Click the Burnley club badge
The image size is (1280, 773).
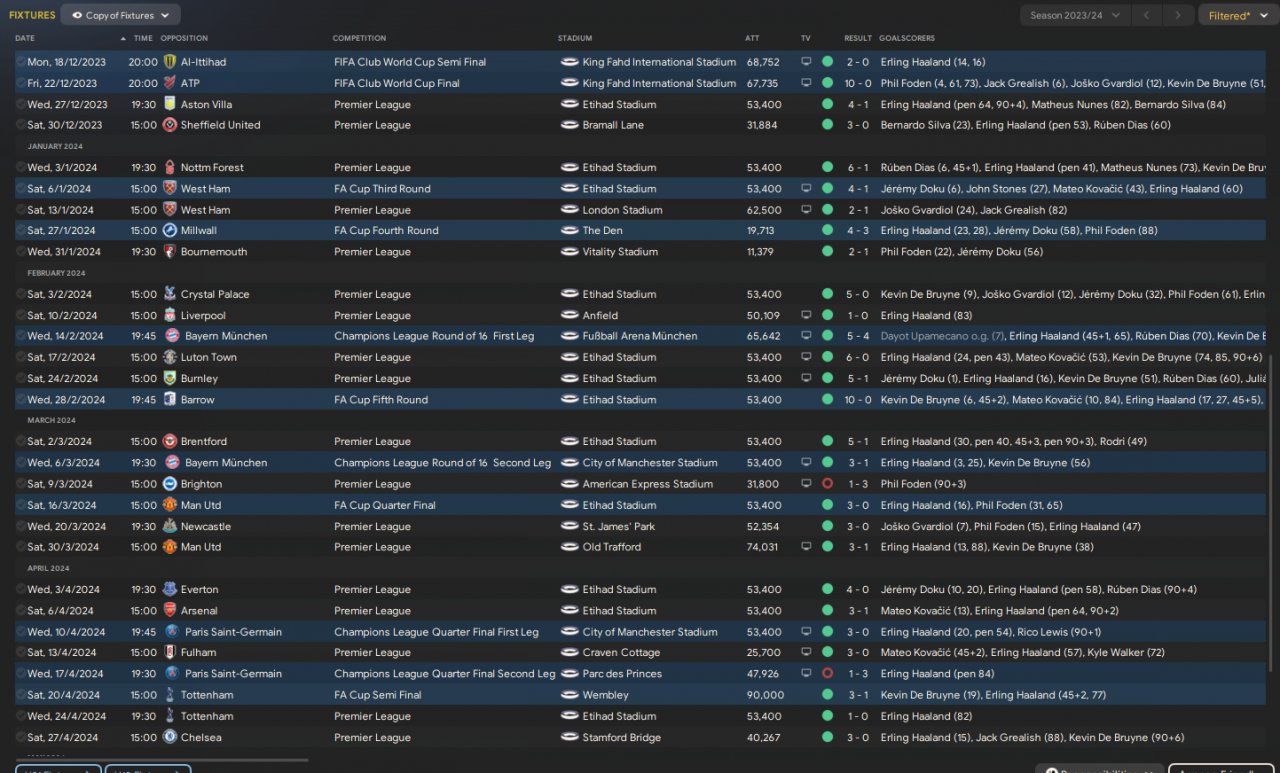(x=170, y=378)
